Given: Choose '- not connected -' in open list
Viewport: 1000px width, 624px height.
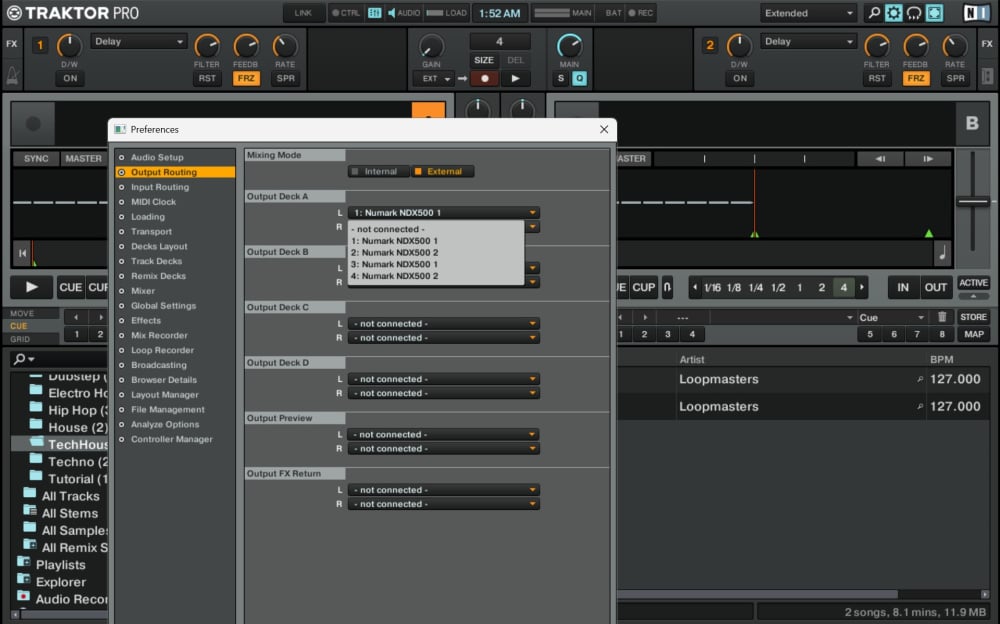Looking at the screenshot, I should pos(436,229).
